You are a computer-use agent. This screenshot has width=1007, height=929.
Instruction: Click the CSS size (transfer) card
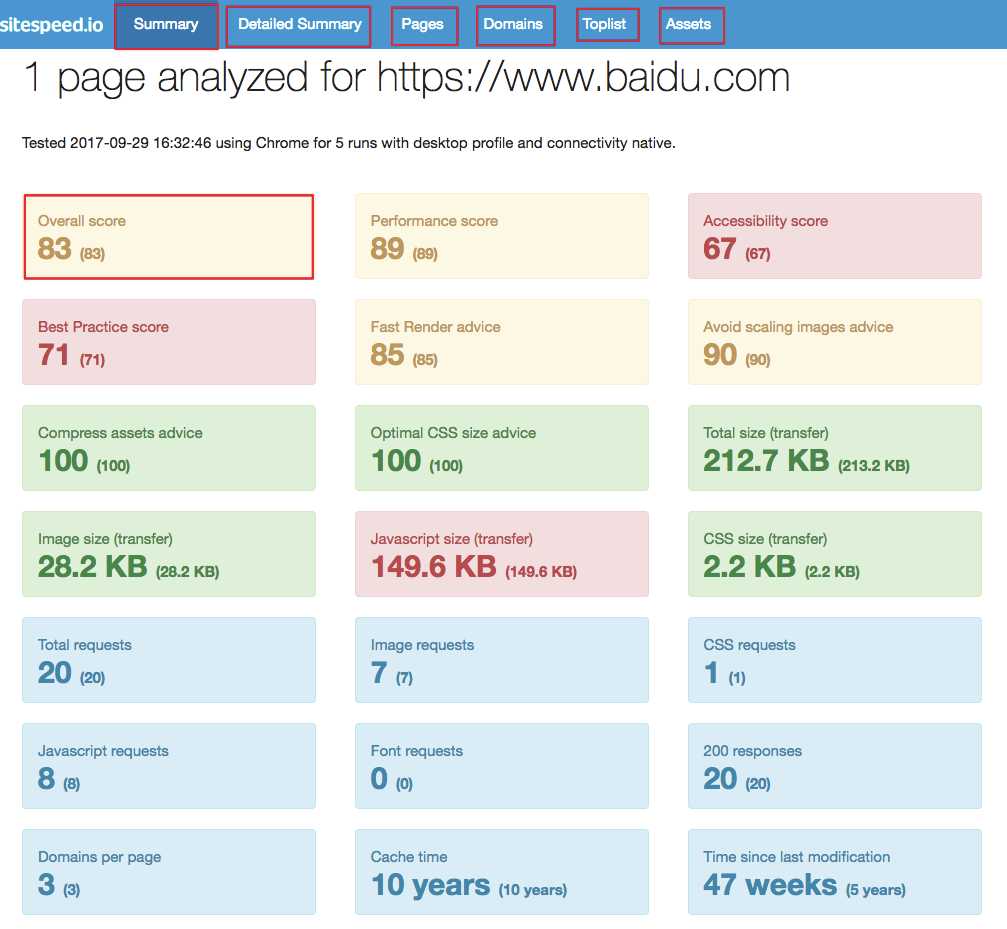834,554
